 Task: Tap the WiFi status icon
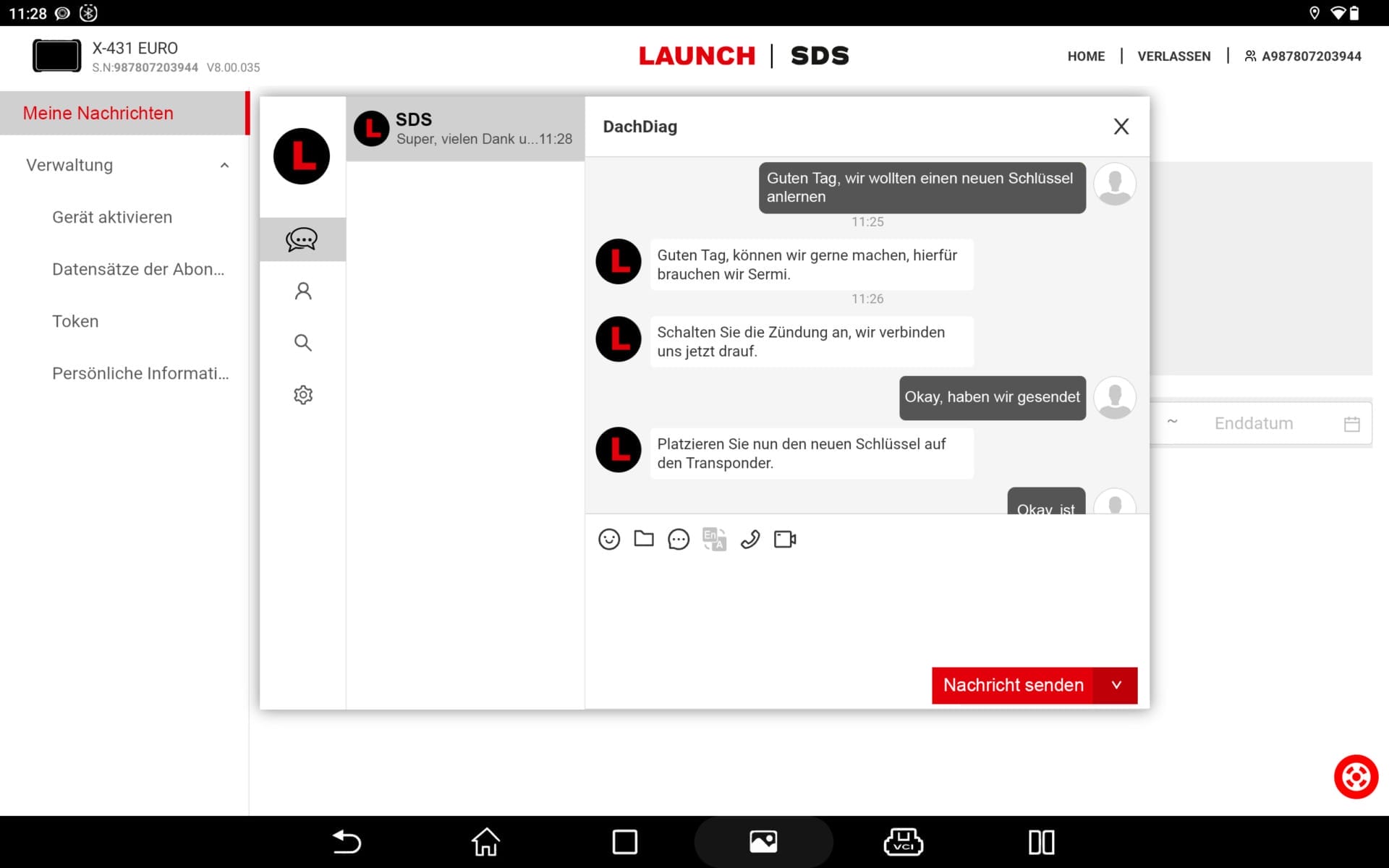pos(1337,13)
